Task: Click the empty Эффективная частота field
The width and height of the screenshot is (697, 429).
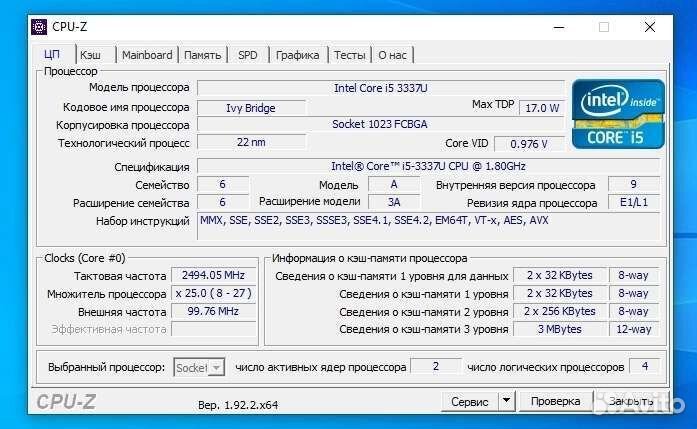Action: coord(214,329)
